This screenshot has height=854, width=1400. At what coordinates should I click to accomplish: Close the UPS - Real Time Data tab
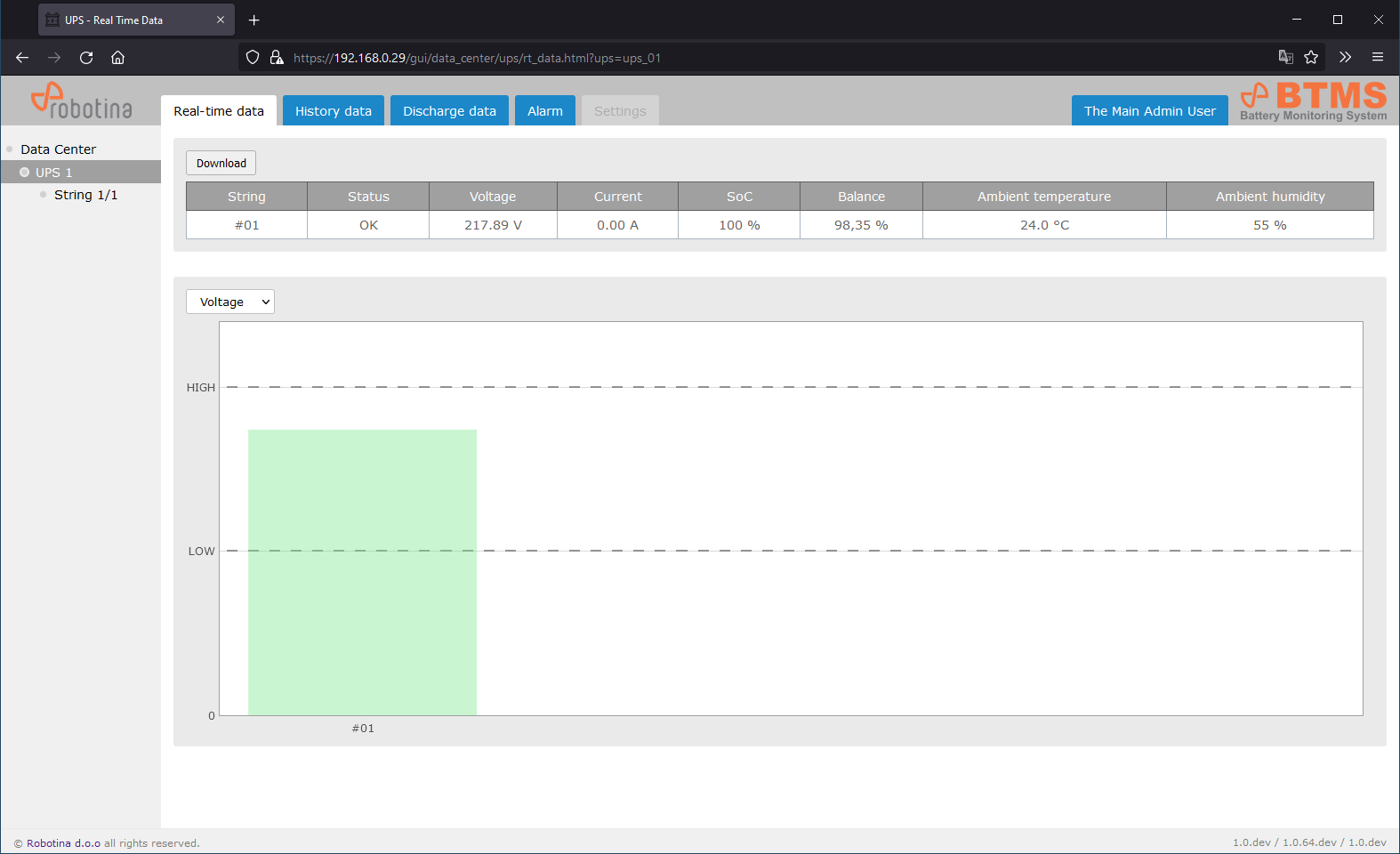tap(221, 20)
